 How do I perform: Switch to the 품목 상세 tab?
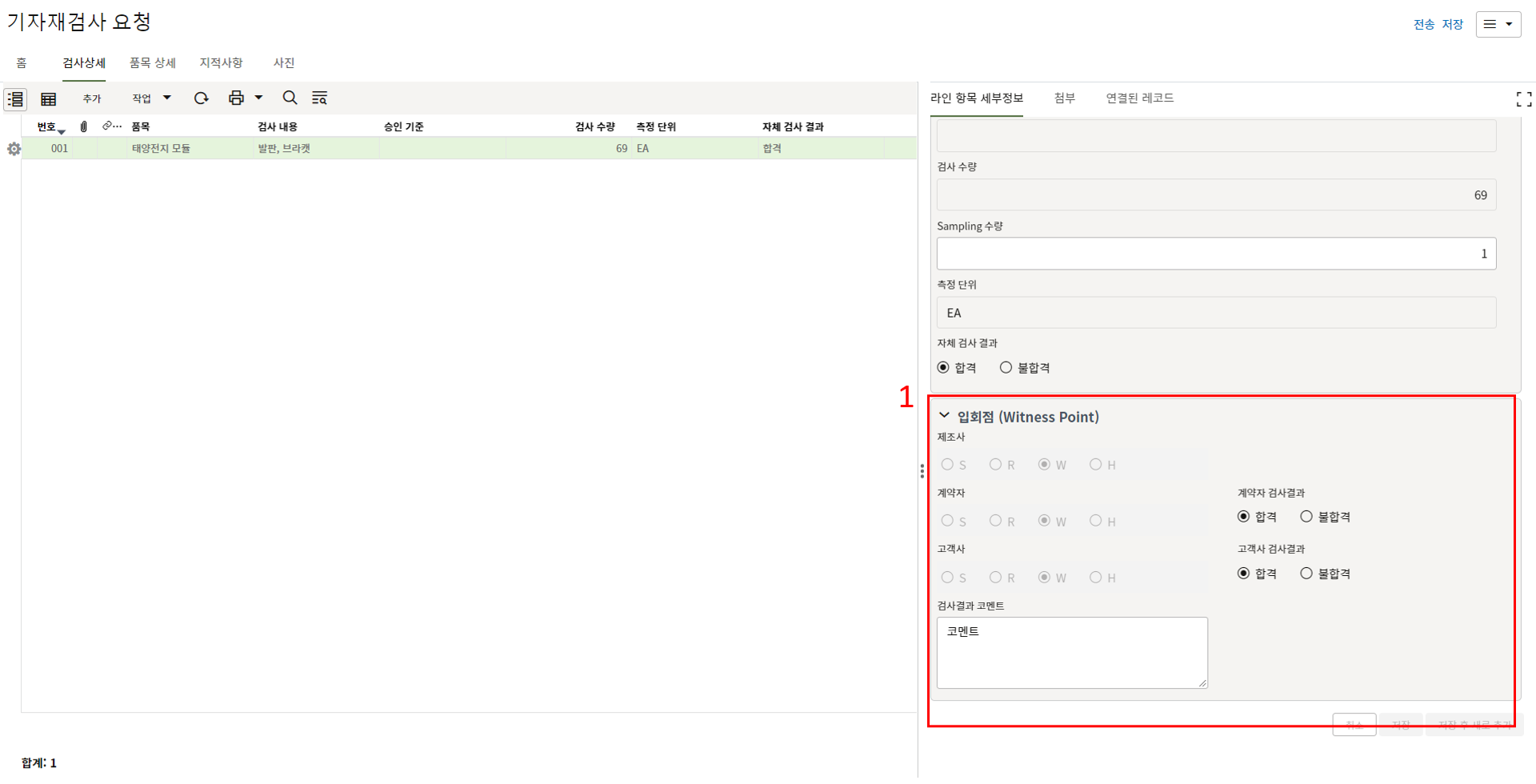pos(152,62)
